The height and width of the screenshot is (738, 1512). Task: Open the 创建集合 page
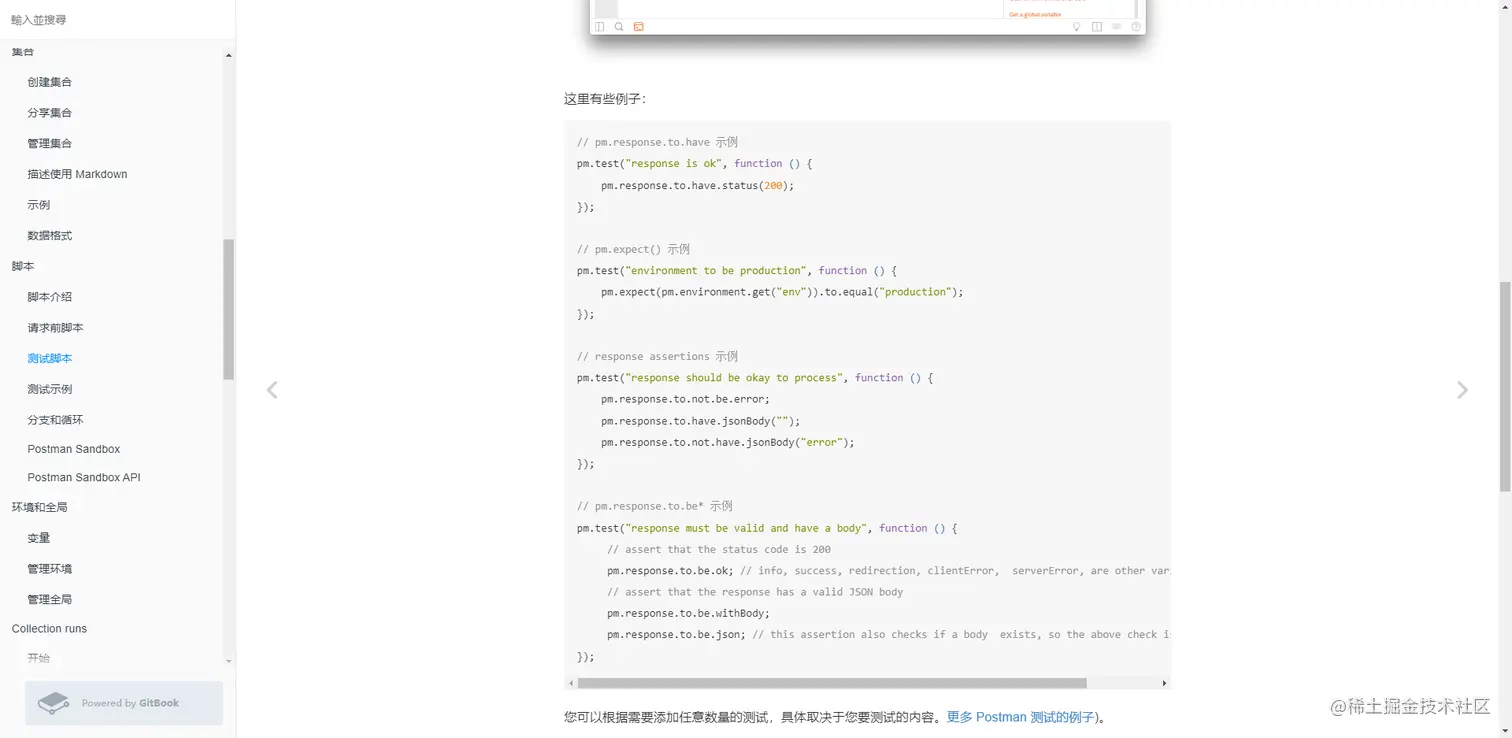tap(50, 82)
